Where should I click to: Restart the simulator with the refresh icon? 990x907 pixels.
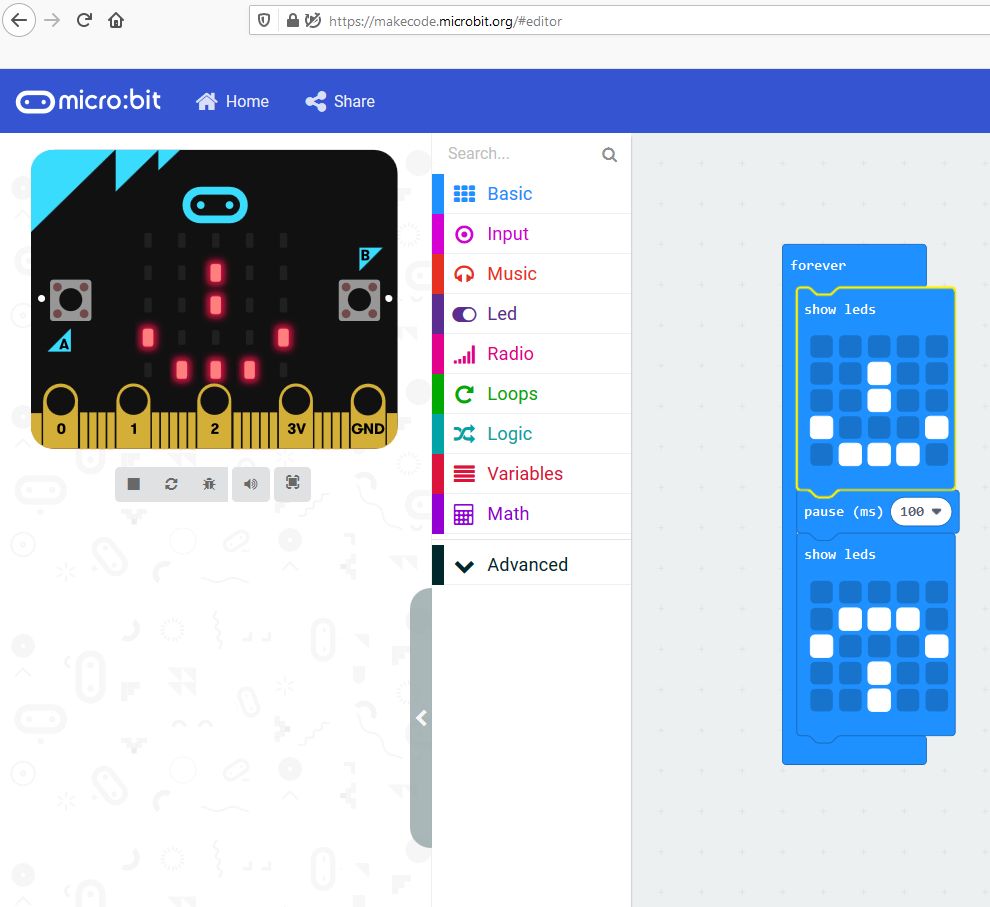point(171,484)
